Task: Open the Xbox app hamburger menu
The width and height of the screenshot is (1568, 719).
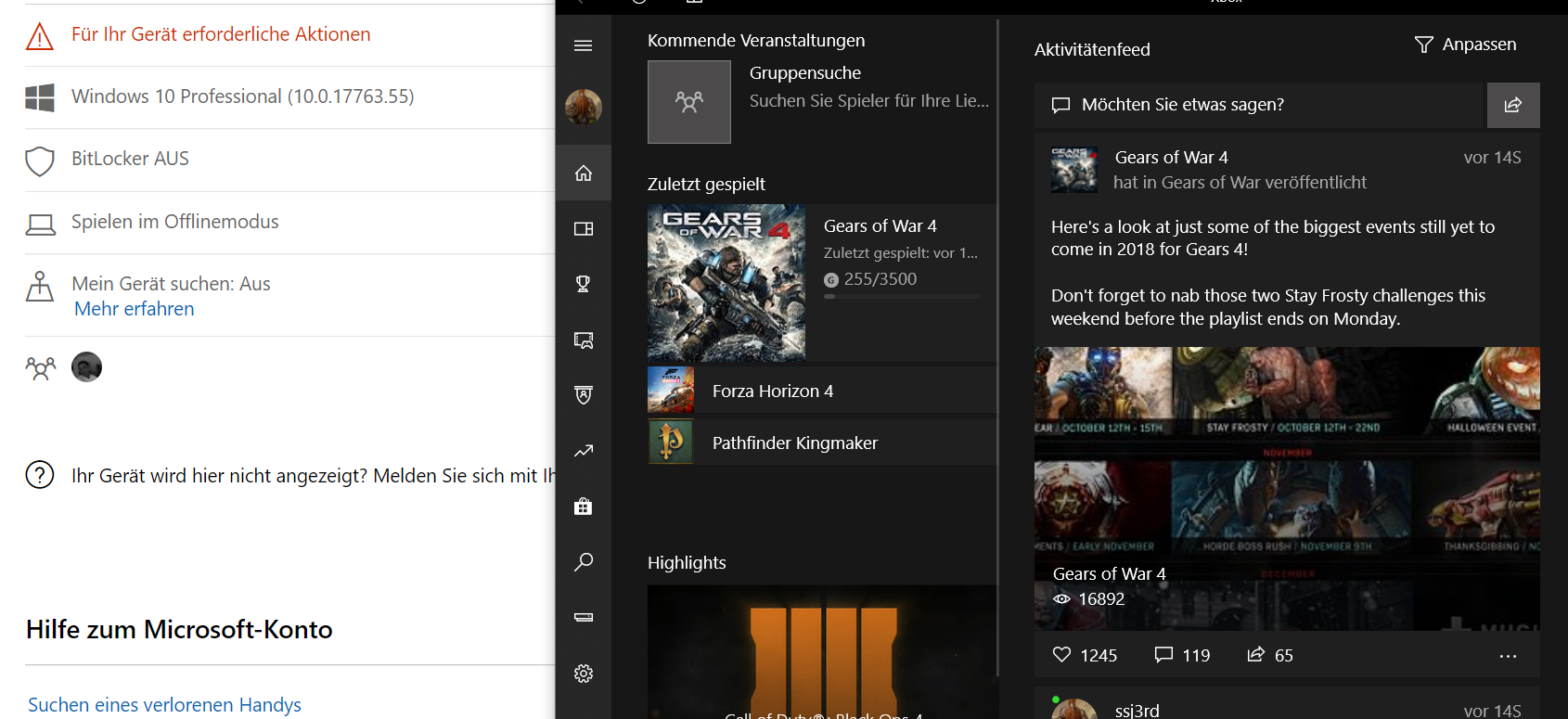Action: point(584,45)
